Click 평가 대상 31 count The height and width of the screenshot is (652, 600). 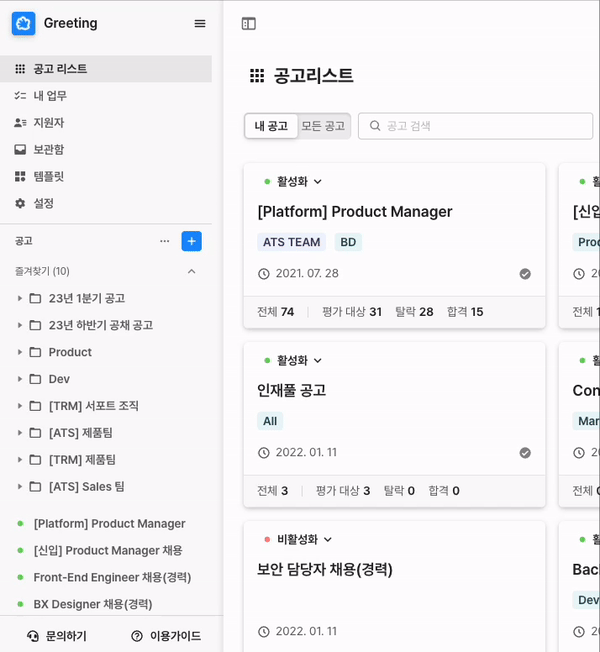tap(352, 312)
